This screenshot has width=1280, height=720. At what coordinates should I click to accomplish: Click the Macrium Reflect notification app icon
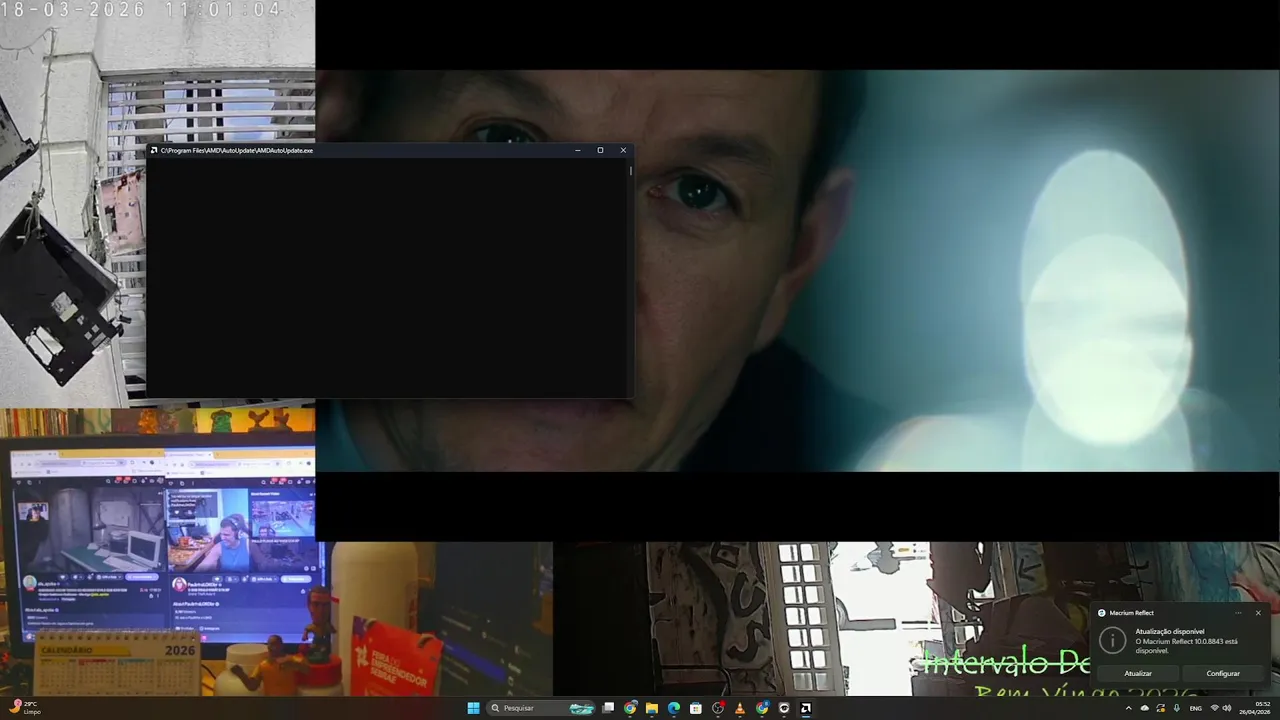click(1102, 613)
